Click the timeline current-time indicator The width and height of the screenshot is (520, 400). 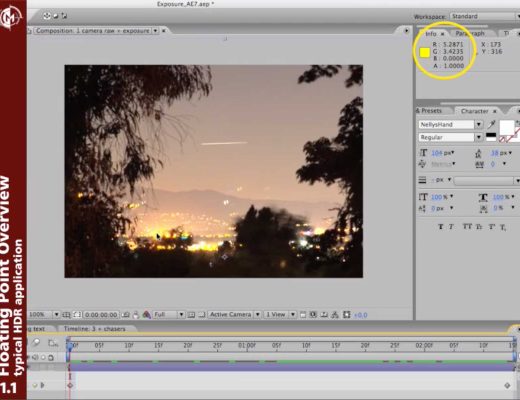coord(69,346)
